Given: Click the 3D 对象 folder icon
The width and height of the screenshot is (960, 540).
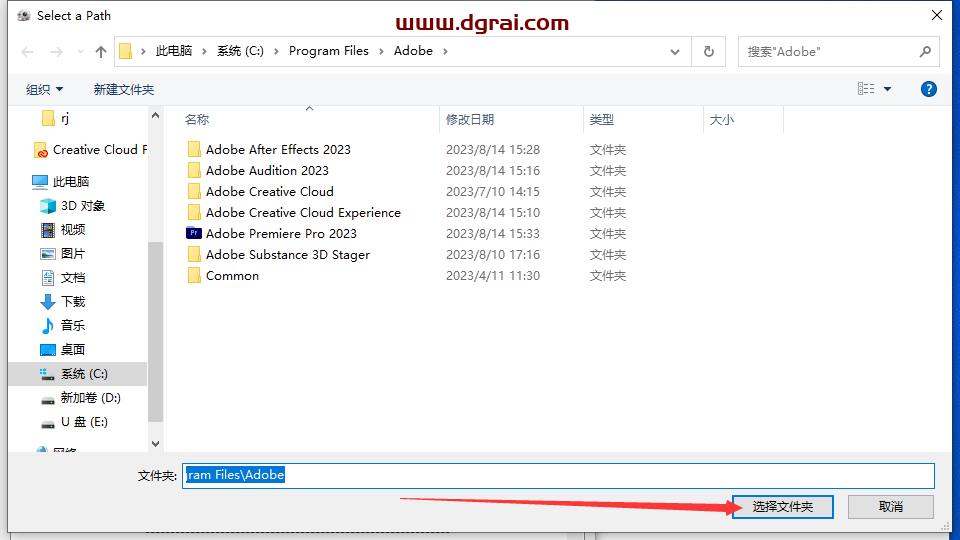Looking at the screenshot, I should pyautogui.click(x=48, y=206).
